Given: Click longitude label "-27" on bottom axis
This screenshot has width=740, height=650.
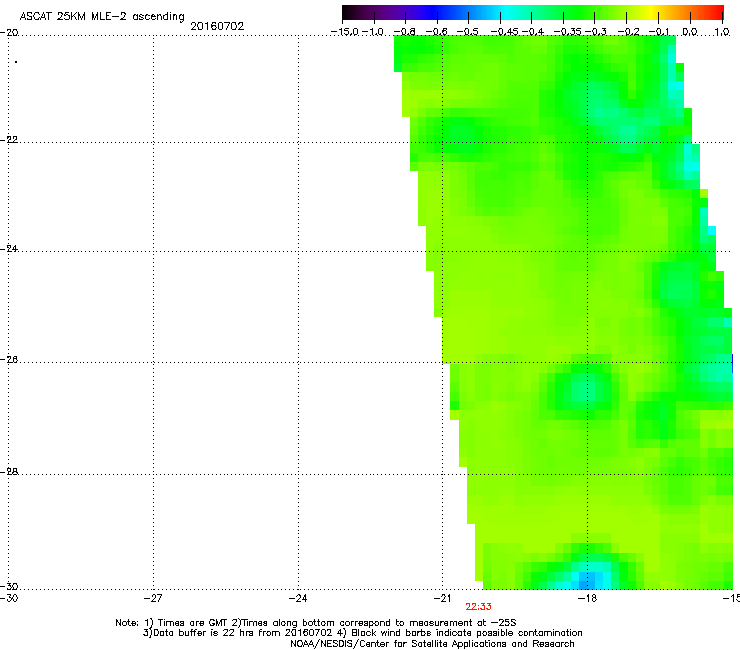Looking at the screenshot, I should coord(153,599).
